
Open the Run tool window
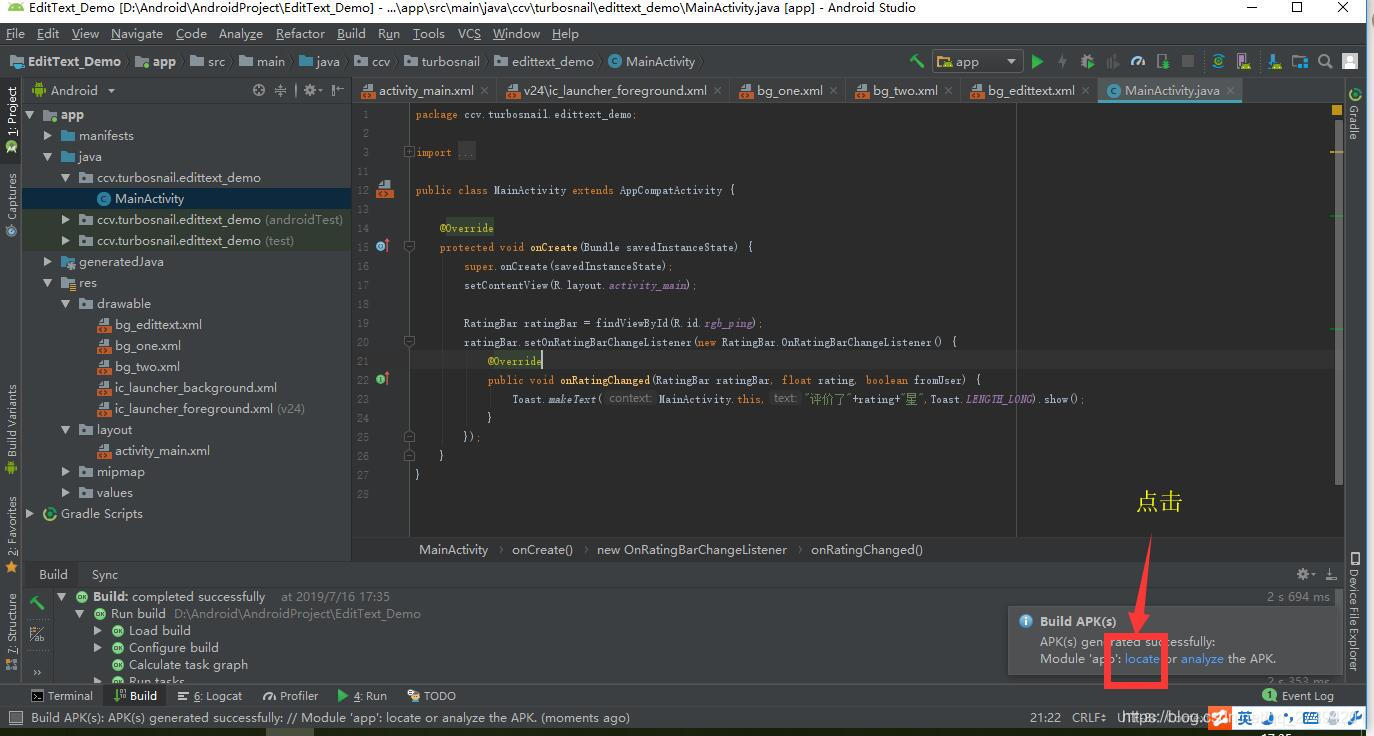(x=362, y=696)
